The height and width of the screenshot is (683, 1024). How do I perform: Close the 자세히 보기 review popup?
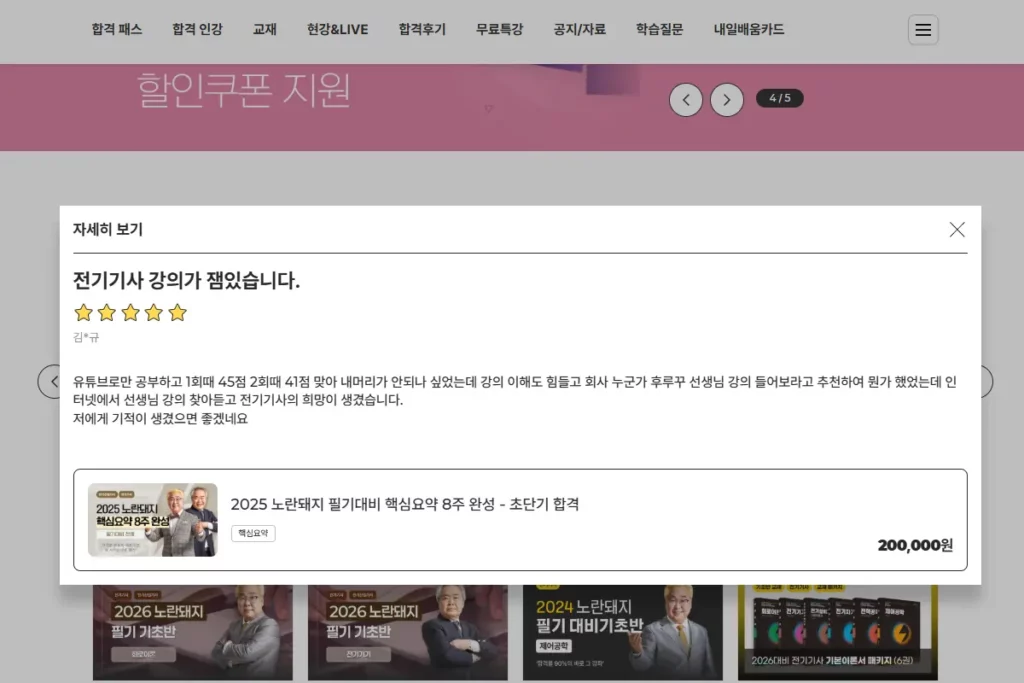(956, 229)
